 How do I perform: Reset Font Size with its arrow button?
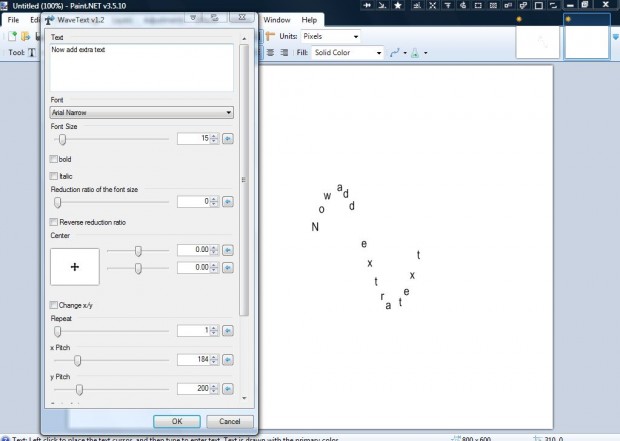point(228,138)
